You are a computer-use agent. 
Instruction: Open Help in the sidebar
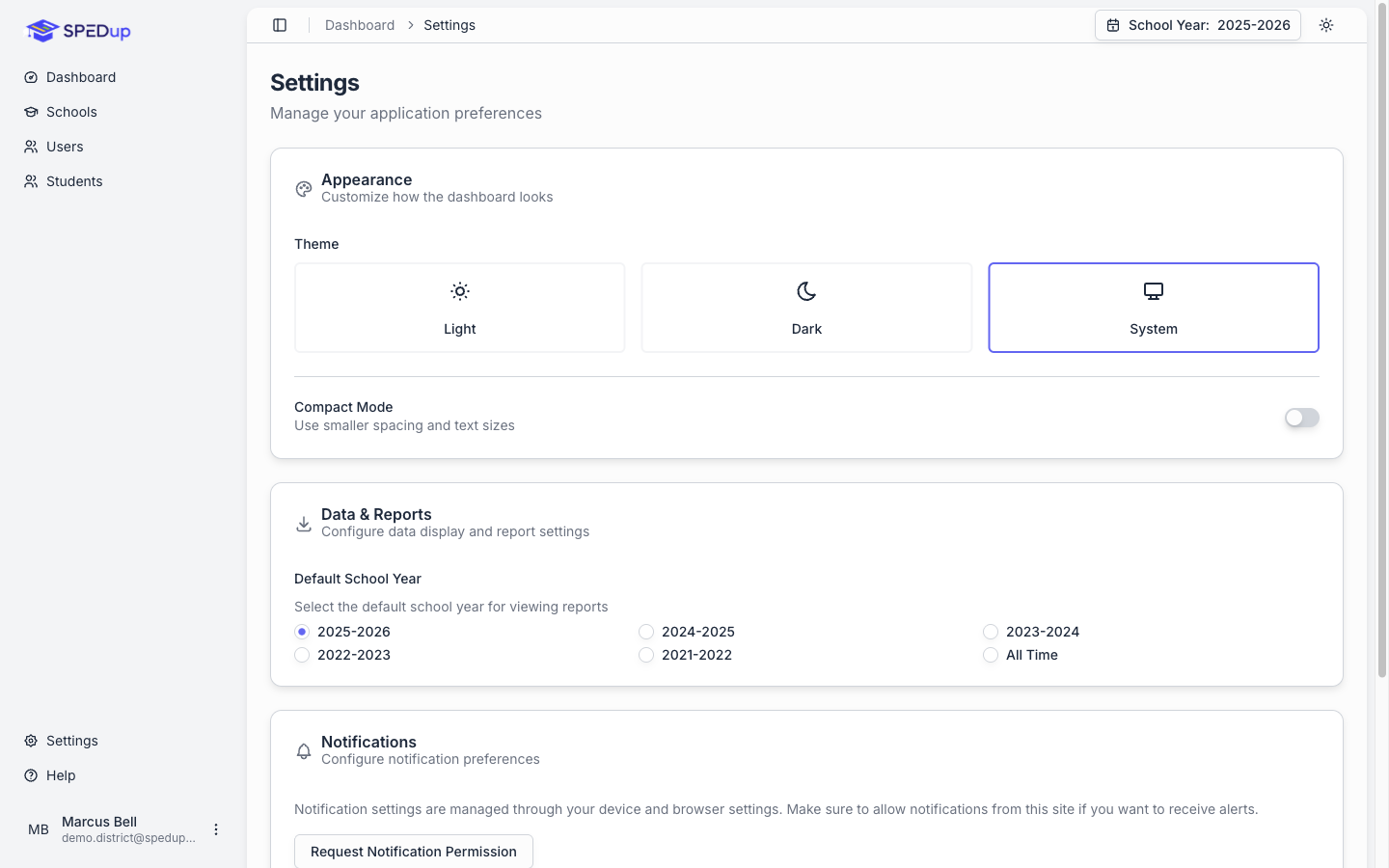click(123, 775)
